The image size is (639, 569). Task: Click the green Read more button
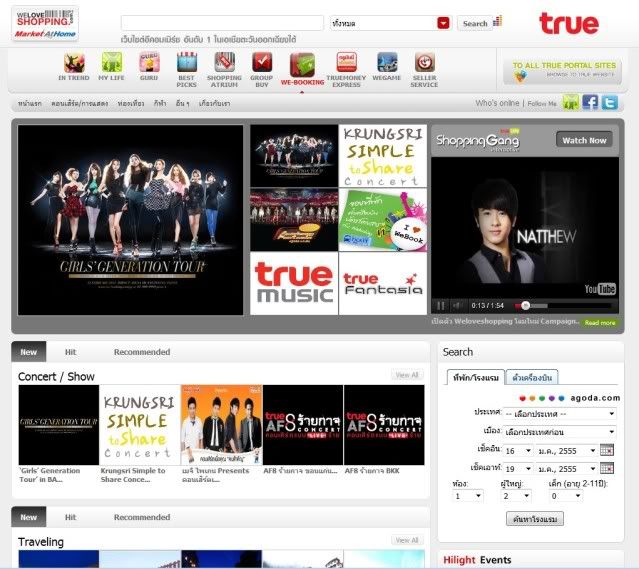pyautogui.click(x=600, y=322)
